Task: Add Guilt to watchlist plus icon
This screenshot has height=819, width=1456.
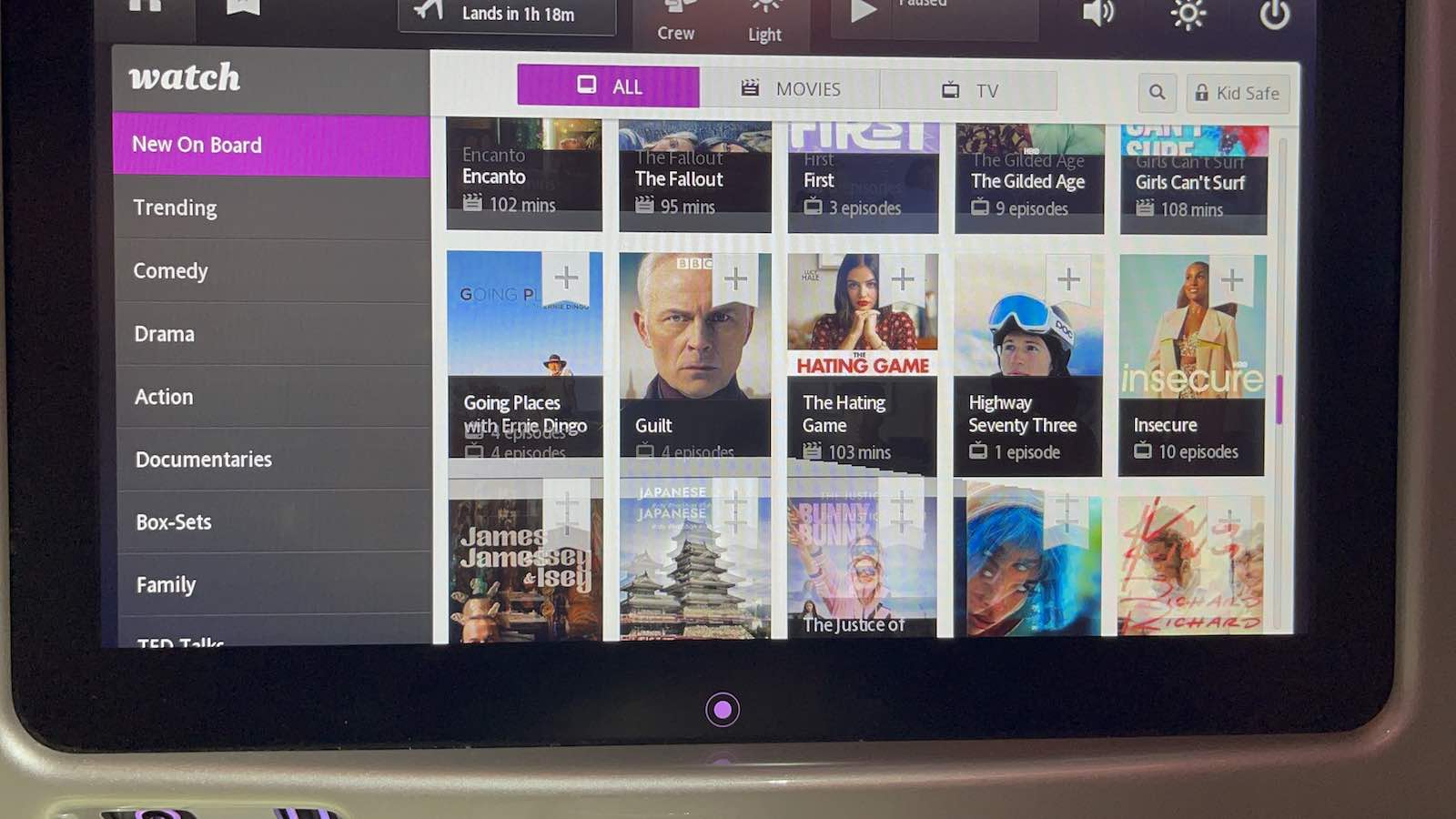Action: pos(735,278)
